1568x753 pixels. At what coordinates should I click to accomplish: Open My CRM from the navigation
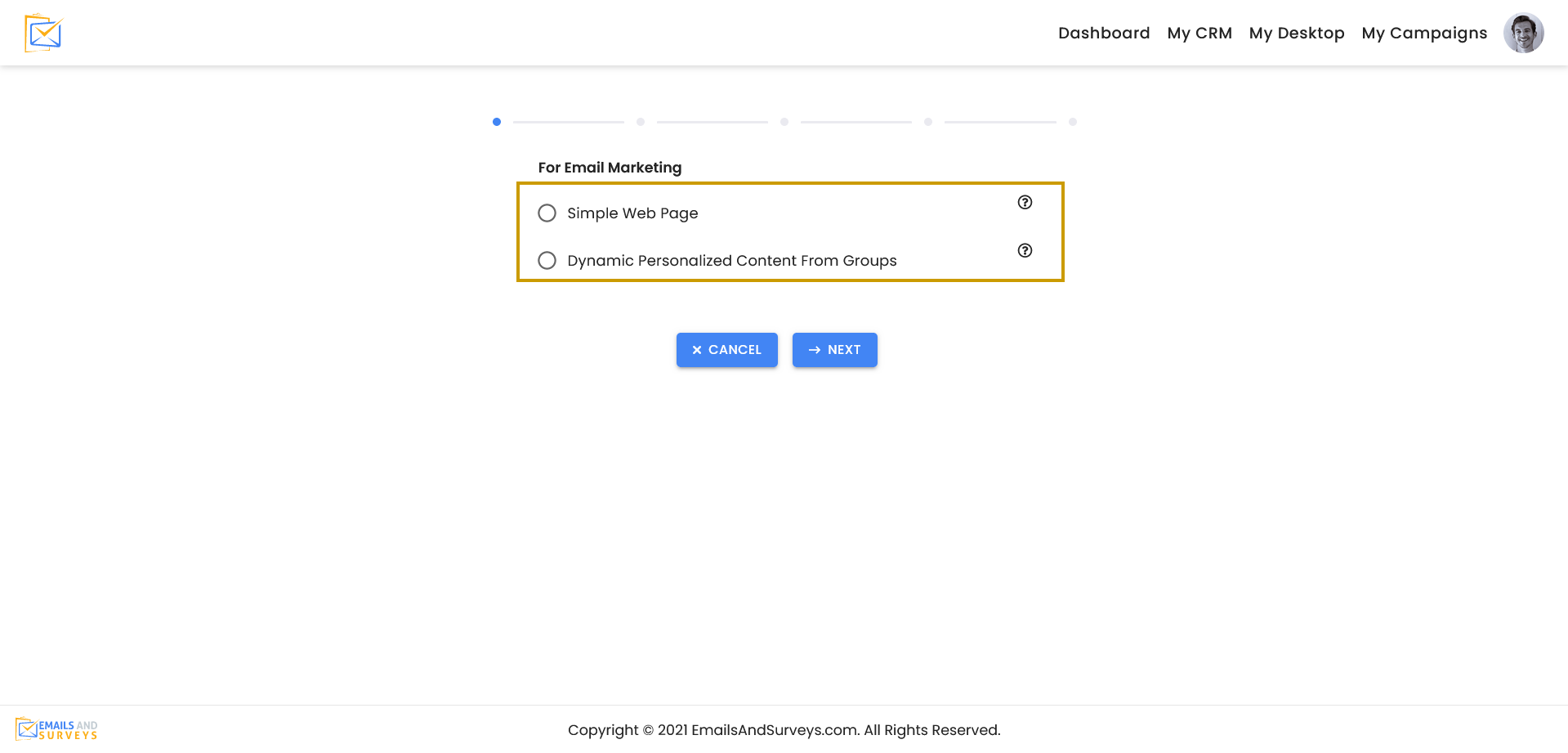(x=1199, y=33)
